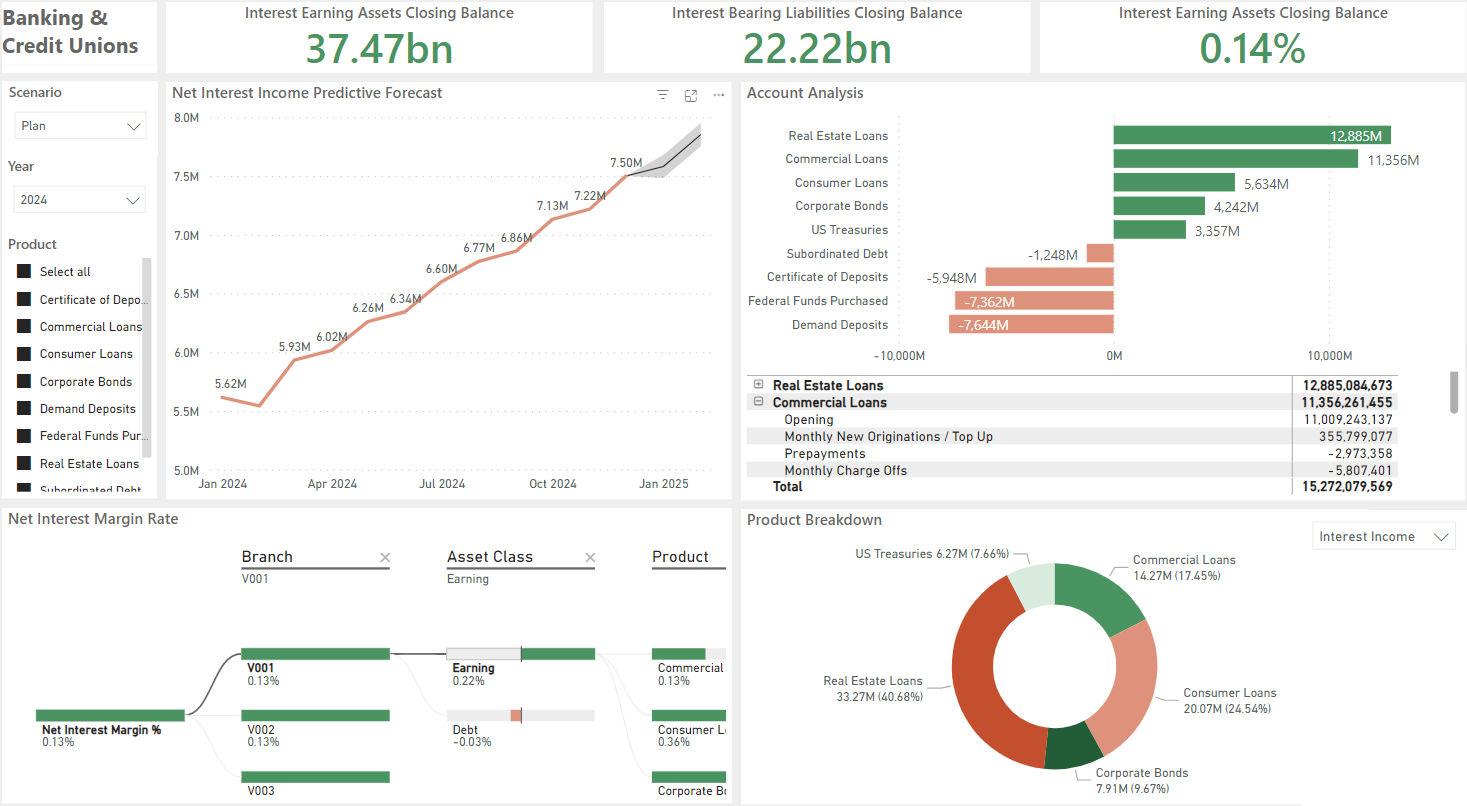Image resolution: width=1467 pixels, height=806 pixels.
Task: Collapse the Commercial Loans breakdown row
Action: (x=758, y=401)
